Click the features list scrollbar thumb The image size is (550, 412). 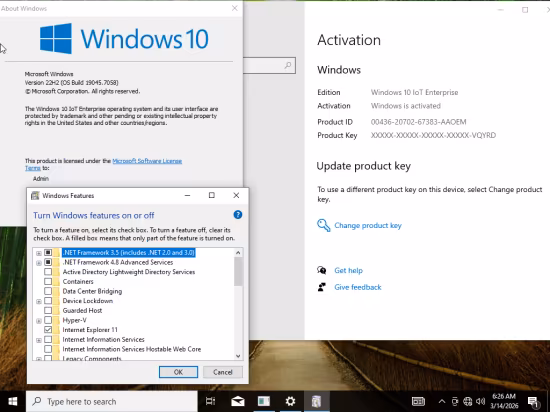pos(238,272)
